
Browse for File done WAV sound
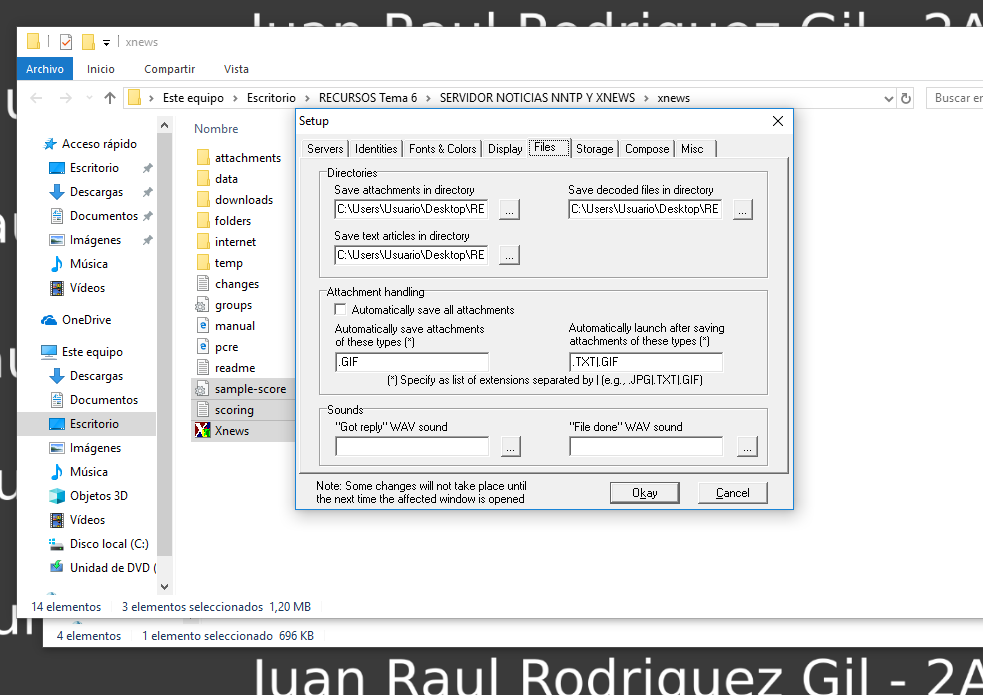click(x=747, y=446)
